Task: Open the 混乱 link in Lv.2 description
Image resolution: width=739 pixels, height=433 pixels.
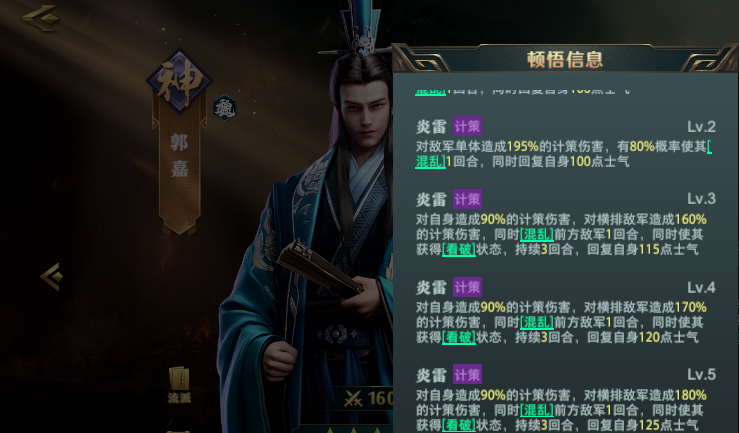Action: click(x=430, y=162)
